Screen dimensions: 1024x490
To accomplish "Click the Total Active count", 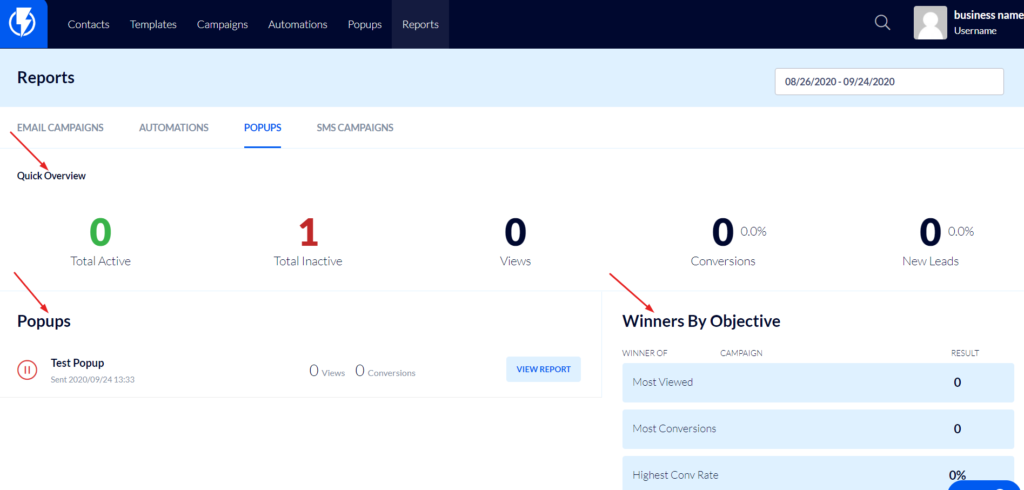I will pyautogui.click(x=101, y=232).
